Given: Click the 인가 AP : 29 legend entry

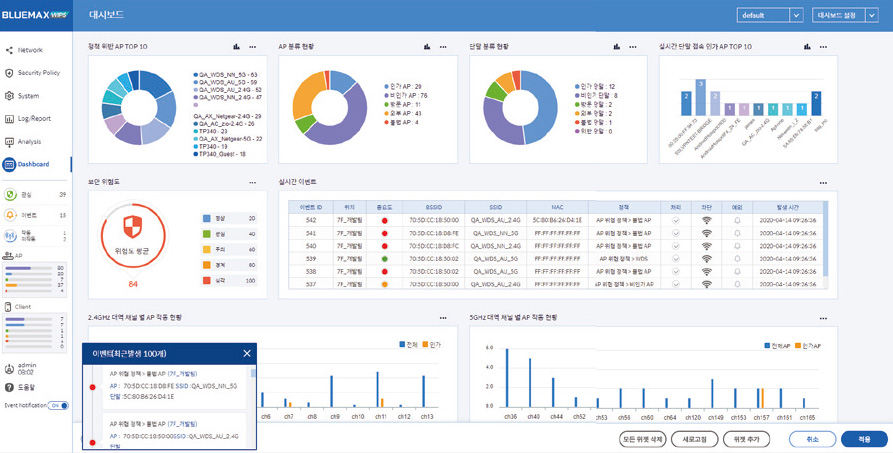Looking at the screenshot, I should coord(402,85).
